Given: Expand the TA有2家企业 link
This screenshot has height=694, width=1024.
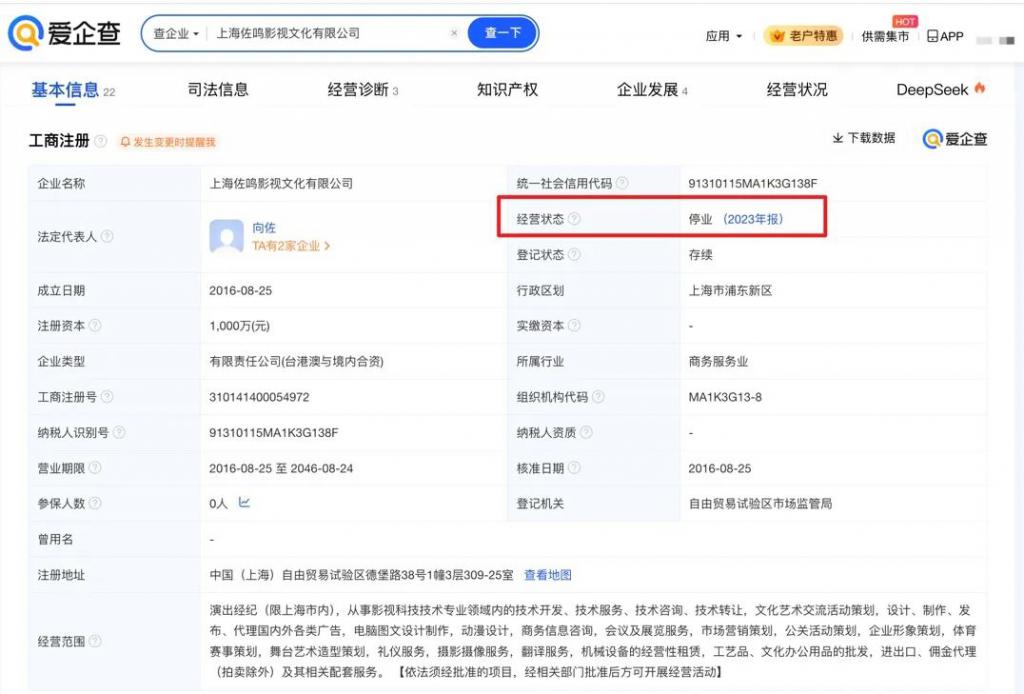Looking at the screenshot, I should pos(291,245).
